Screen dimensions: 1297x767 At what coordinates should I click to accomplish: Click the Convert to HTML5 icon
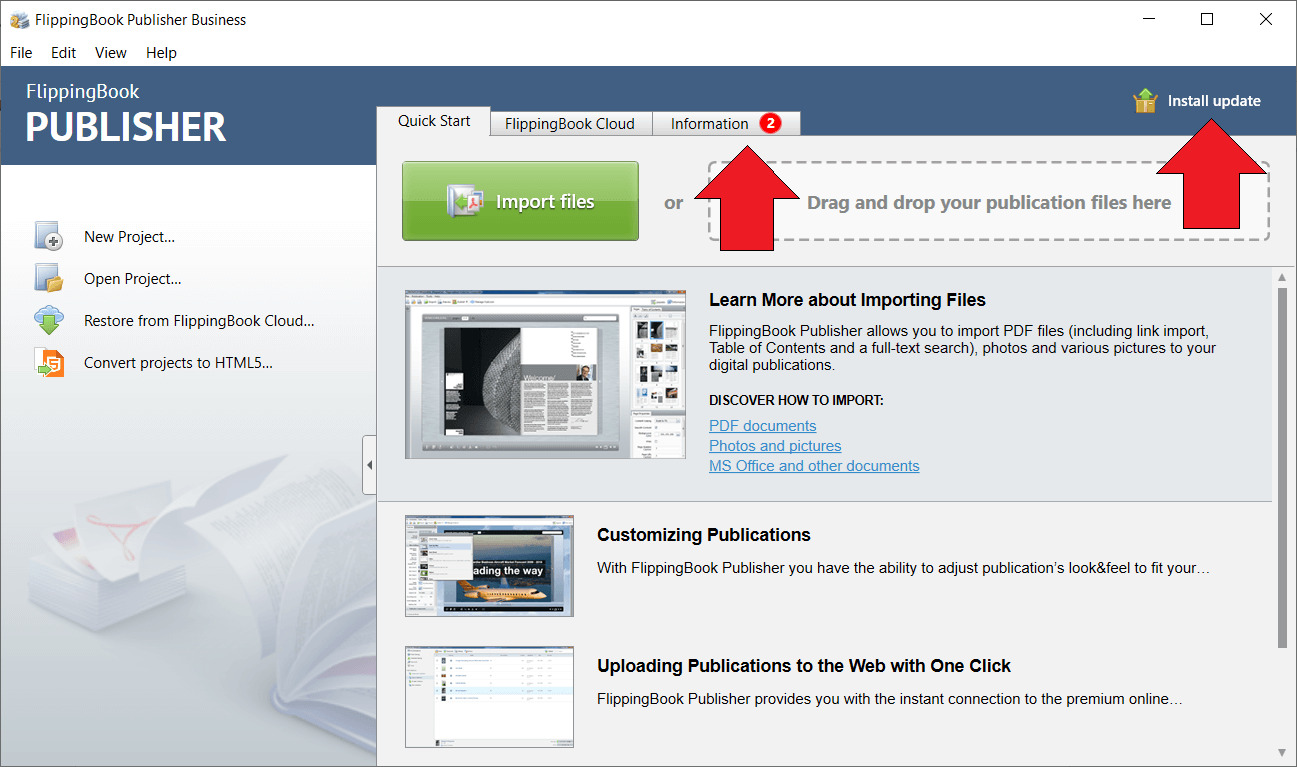point(48,363)
